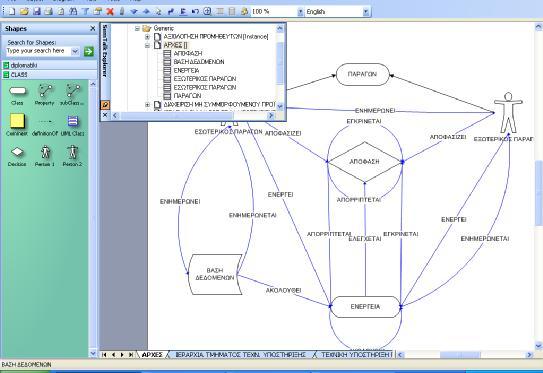Toggle the SemTalk Explorer pin icon
This screenshot has width=543, height=373.
tap(105, 105)
